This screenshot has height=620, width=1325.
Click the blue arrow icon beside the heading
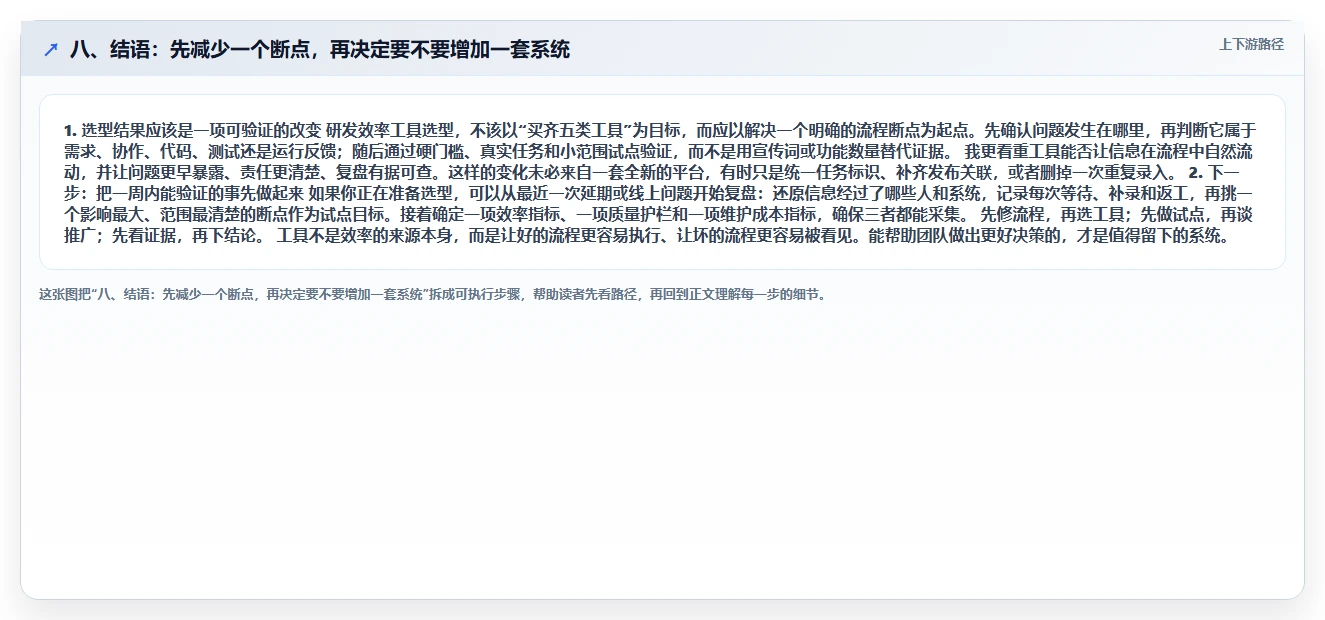coord(51,49)
